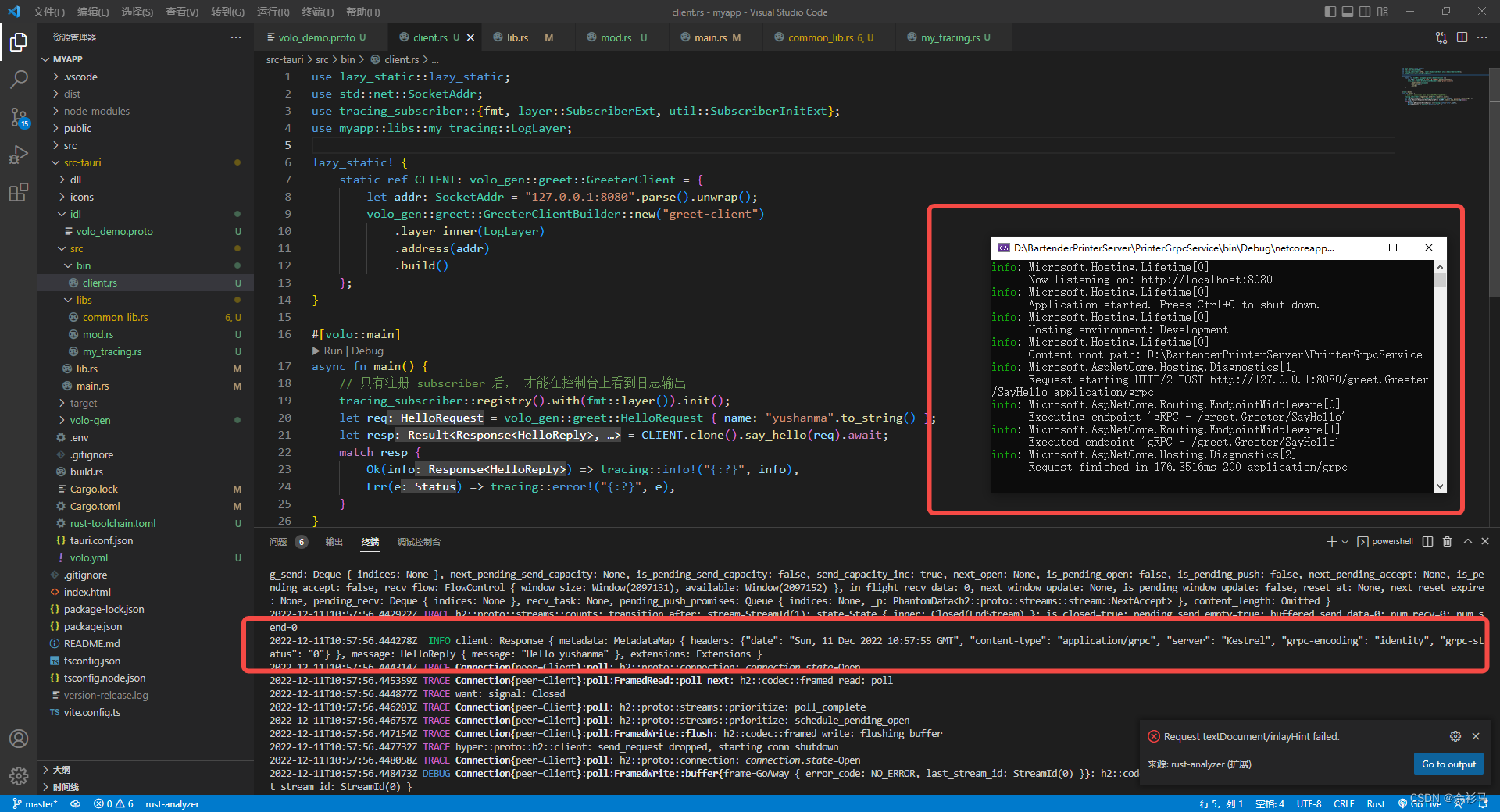This screenshot has height=812, width=1500.
Task: Toggle secondary sidebar layout icon in title bar
Action: coord(1365,12)
